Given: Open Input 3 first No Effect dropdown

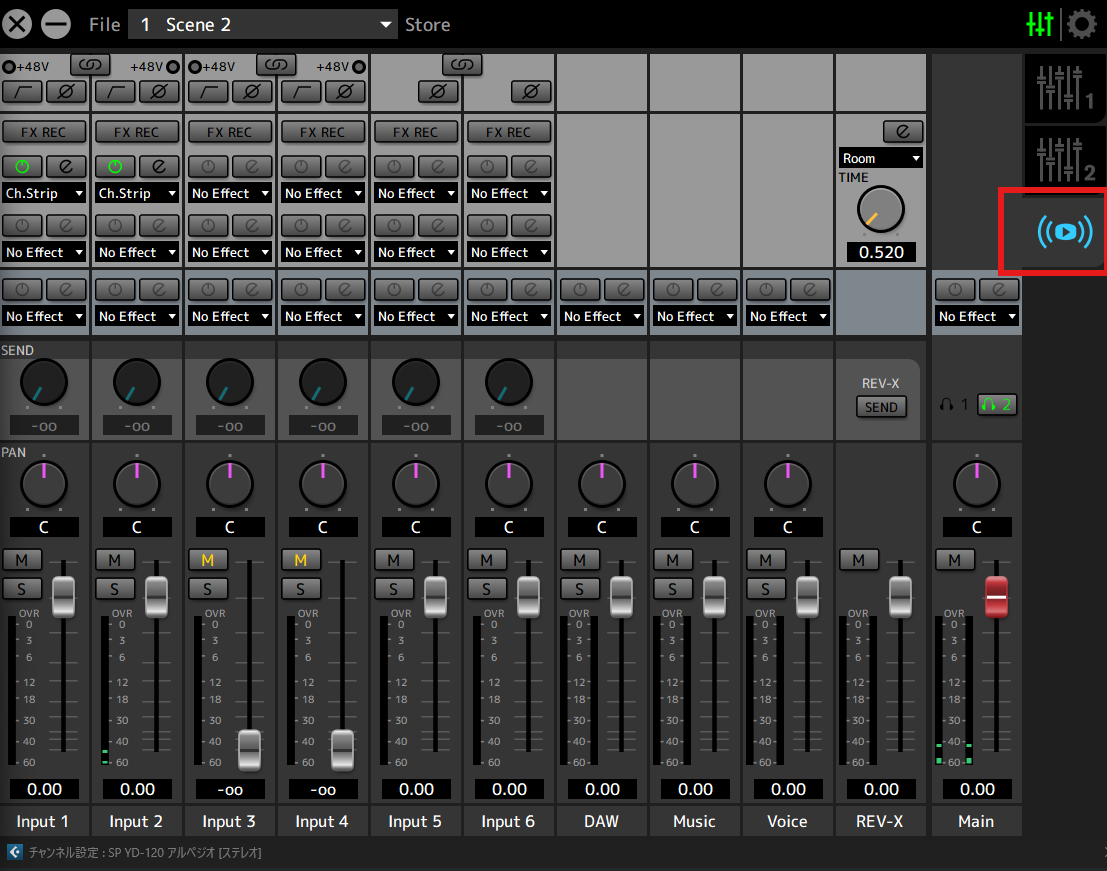Looking at the screenshot, I should coord(230,193).
